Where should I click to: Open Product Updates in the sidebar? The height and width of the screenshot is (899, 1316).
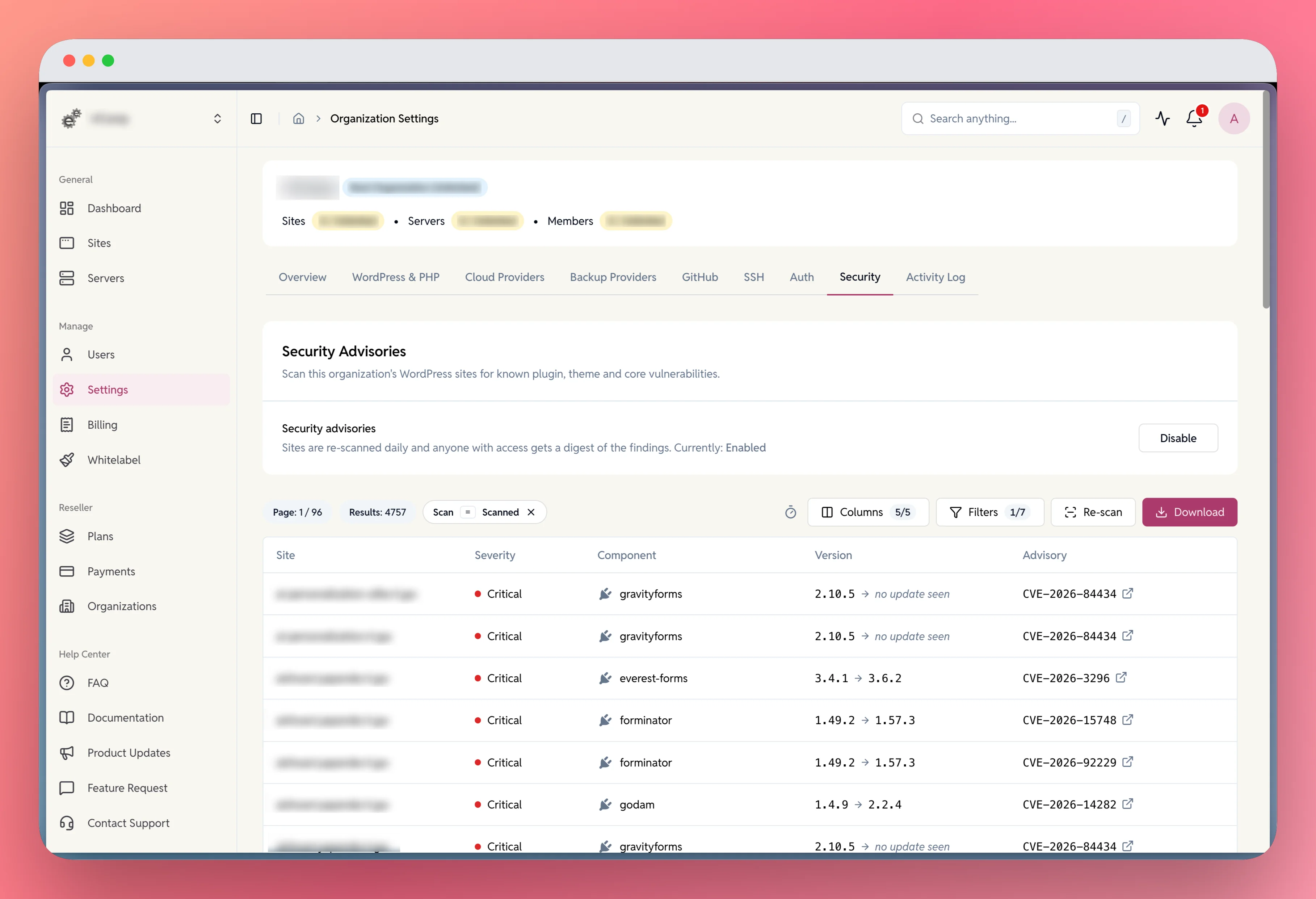(142, 753)
